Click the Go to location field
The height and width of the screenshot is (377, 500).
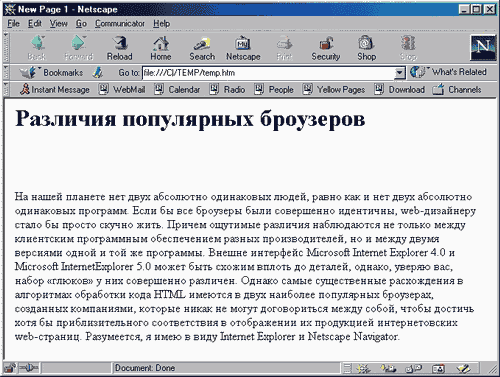[x=268, y=73]
